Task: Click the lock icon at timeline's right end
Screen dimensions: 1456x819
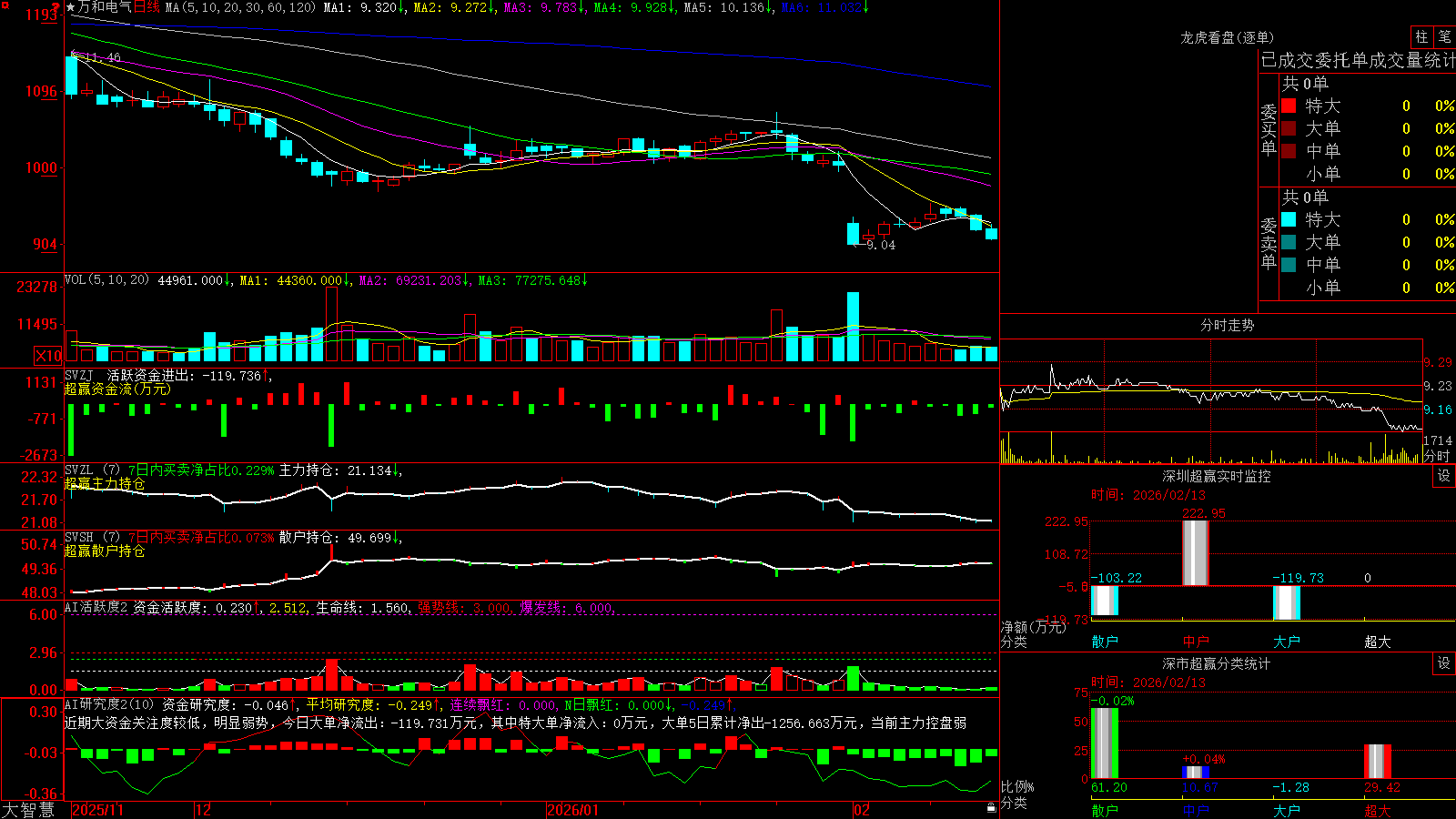Action: [x=992, y=808]
